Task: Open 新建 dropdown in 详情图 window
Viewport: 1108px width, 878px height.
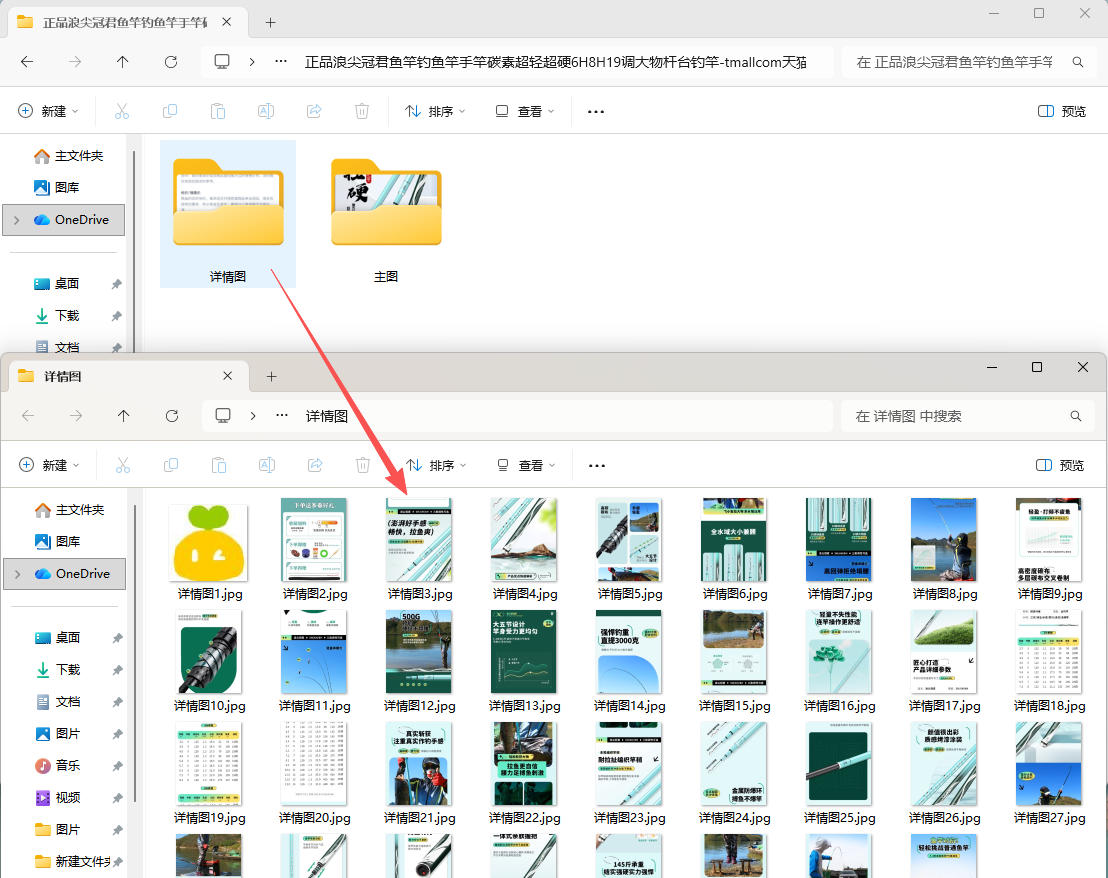Action: [49, 465]
